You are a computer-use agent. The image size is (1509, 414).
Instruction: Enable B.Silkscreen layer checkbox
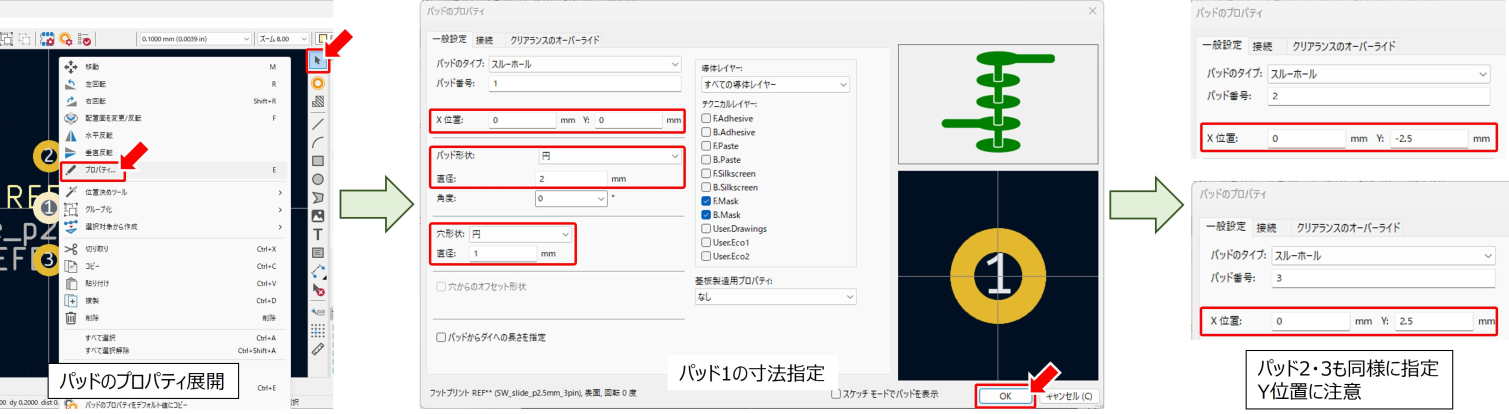coord(705,186)
